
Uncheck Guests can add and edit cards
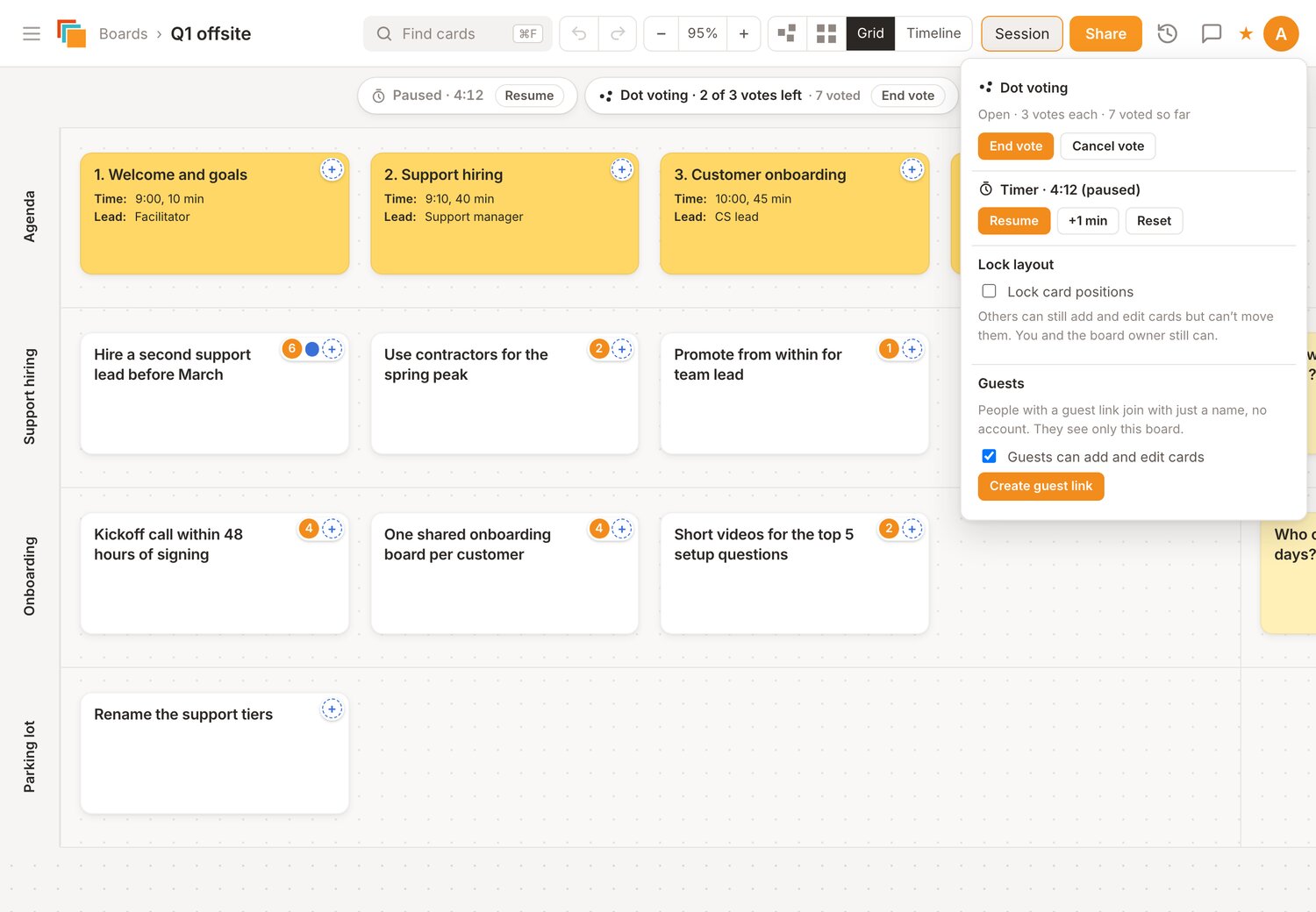[989, 456]
